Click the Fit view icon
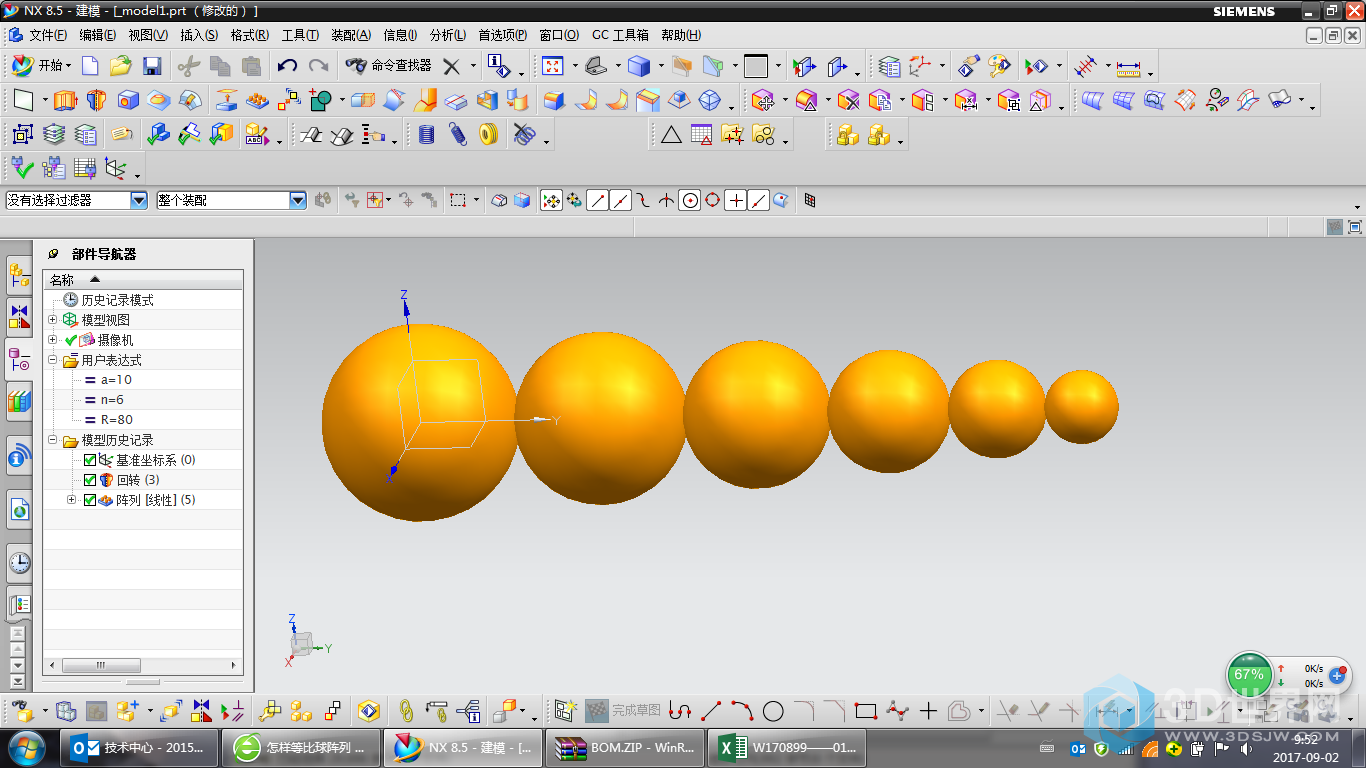1366x768 pixels. [552, 66]
